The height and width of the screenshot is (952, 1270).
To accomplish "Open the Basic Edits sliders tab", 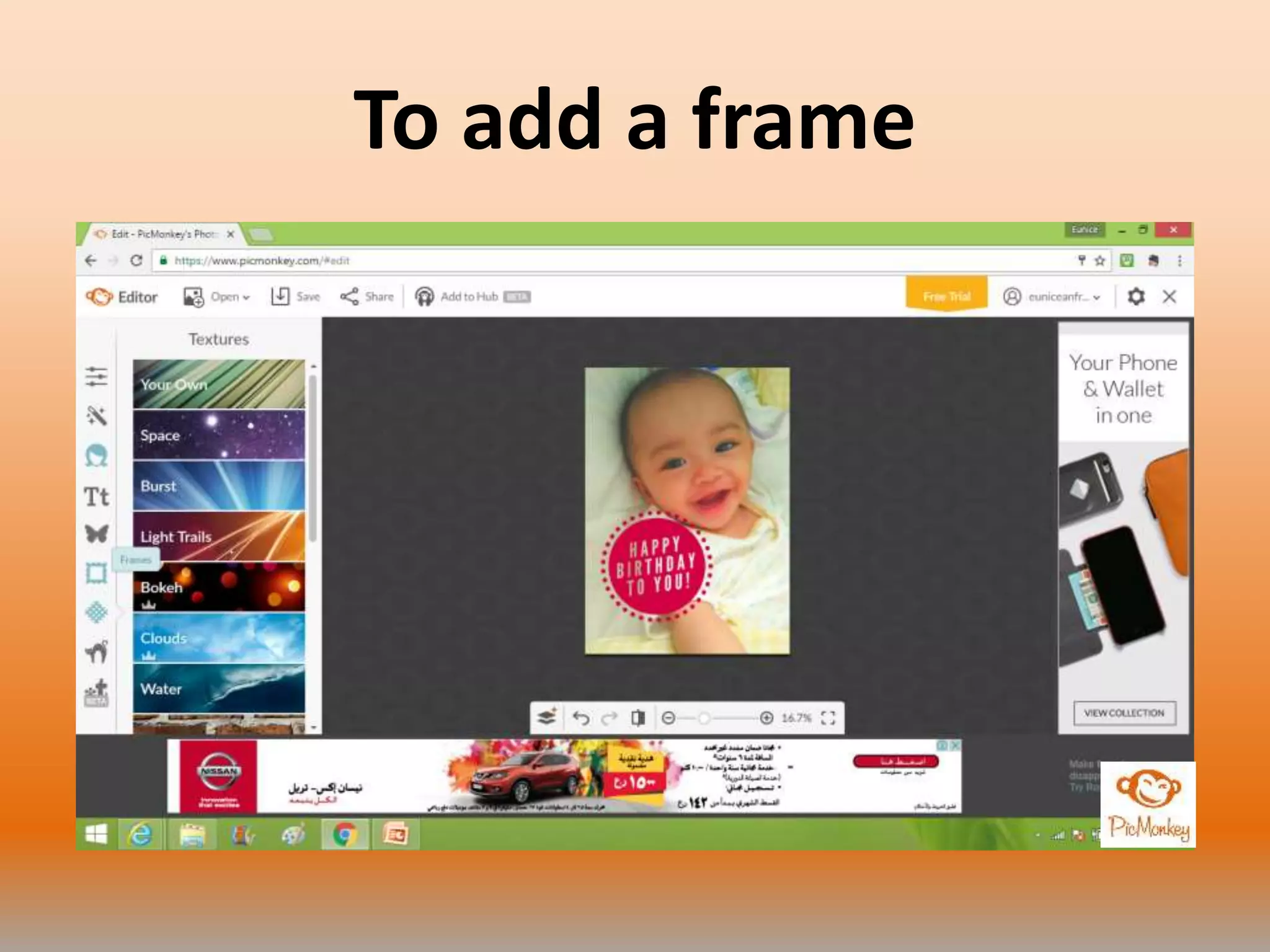I will click(96, 376).
